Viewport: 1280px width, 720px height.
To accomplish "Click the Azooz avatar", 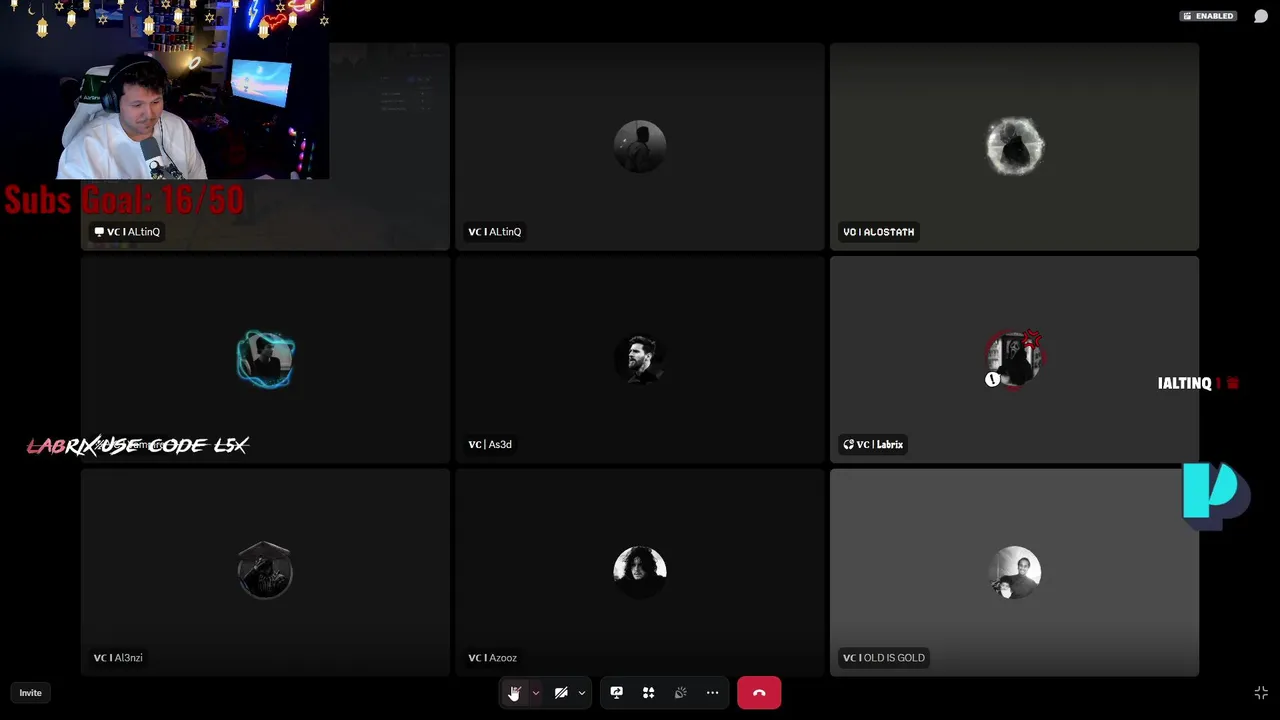I will click(x=640, y=572).
